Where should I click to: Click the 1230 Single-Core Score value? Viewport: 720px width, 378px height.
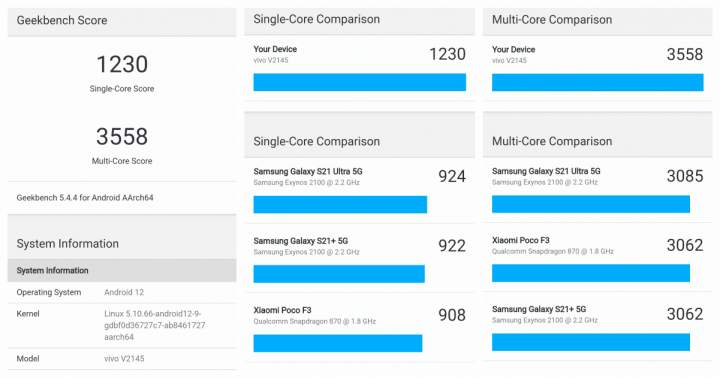(x=122, y=64)
